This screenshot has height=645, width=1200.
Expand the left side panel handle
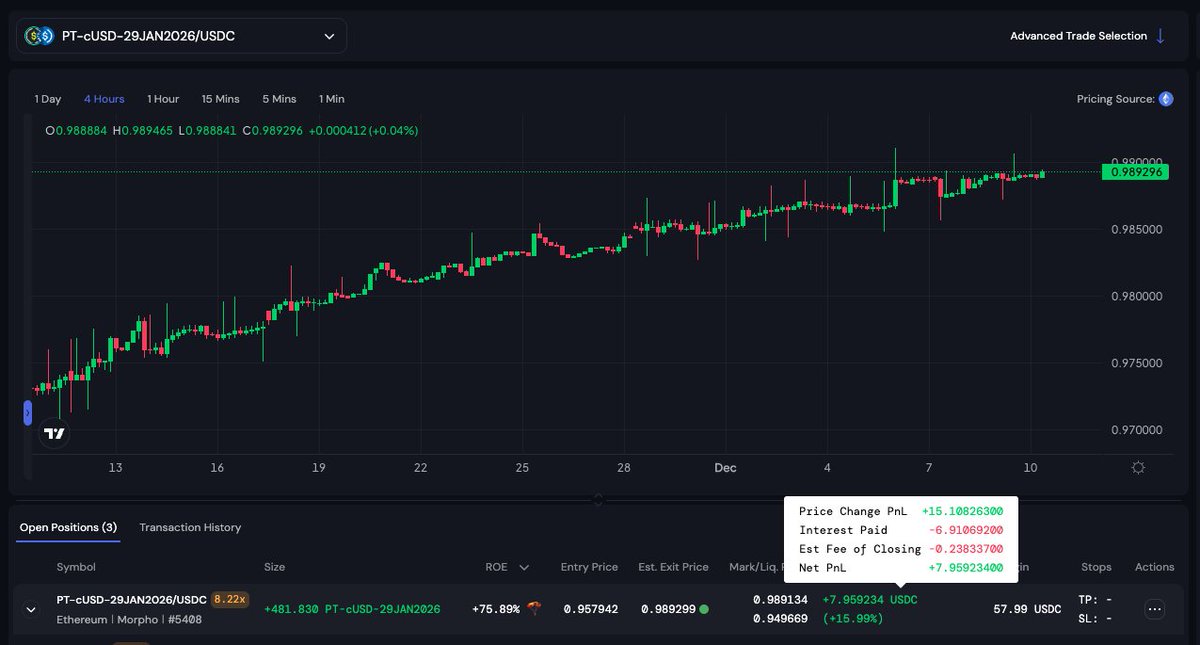click(x=27, y=412)
